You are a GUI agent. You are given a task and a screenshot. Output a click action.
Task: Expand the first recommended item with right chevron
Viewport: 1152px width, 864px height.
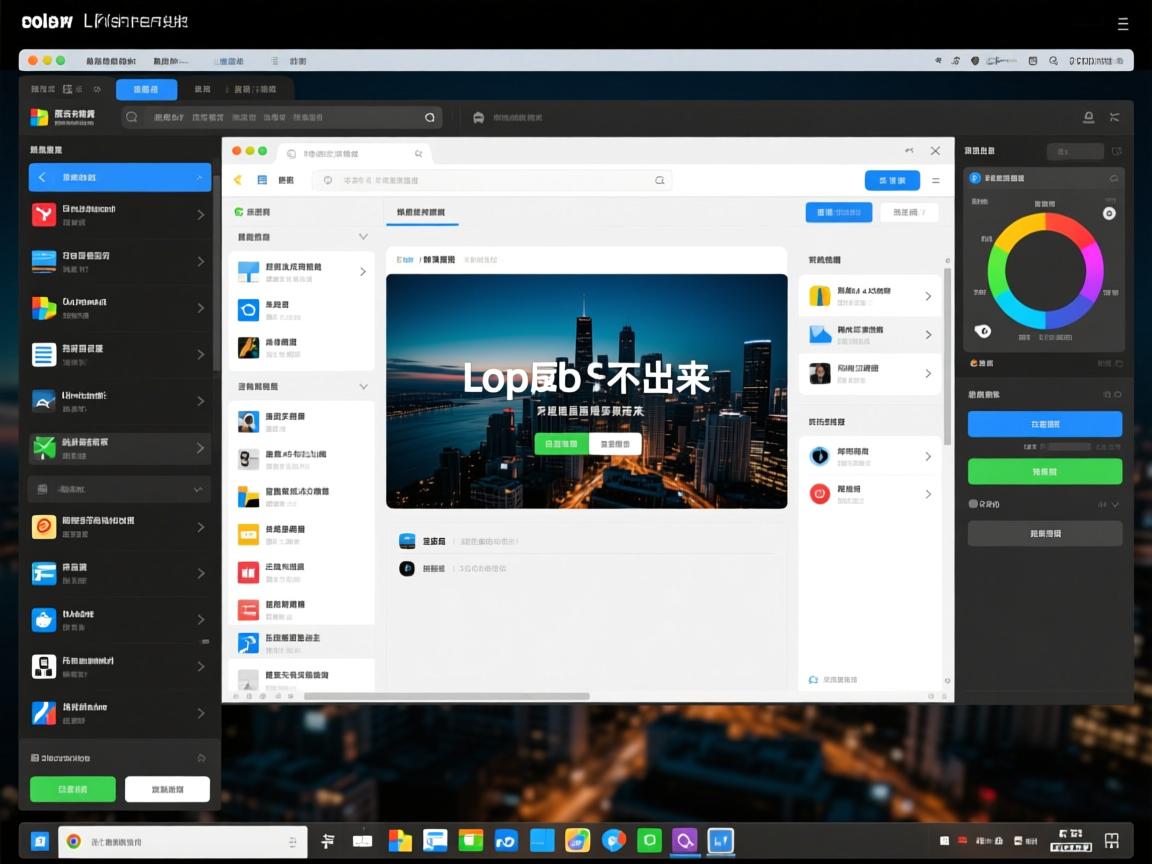pyautogui.click(x=929, y=294)
